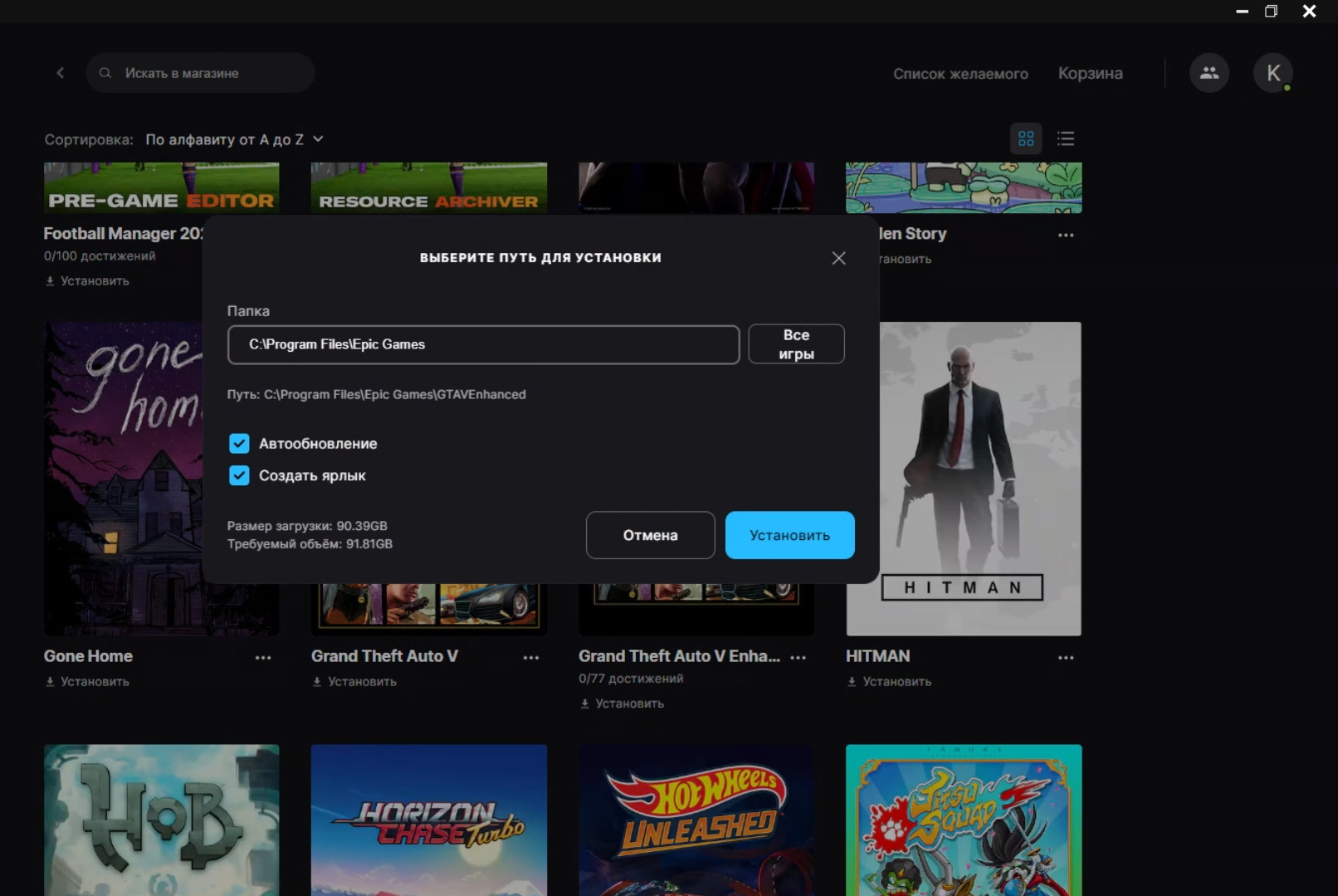1338x896 pixels.
Task: Open more options for Gone Home
Action: coord(263,658)
